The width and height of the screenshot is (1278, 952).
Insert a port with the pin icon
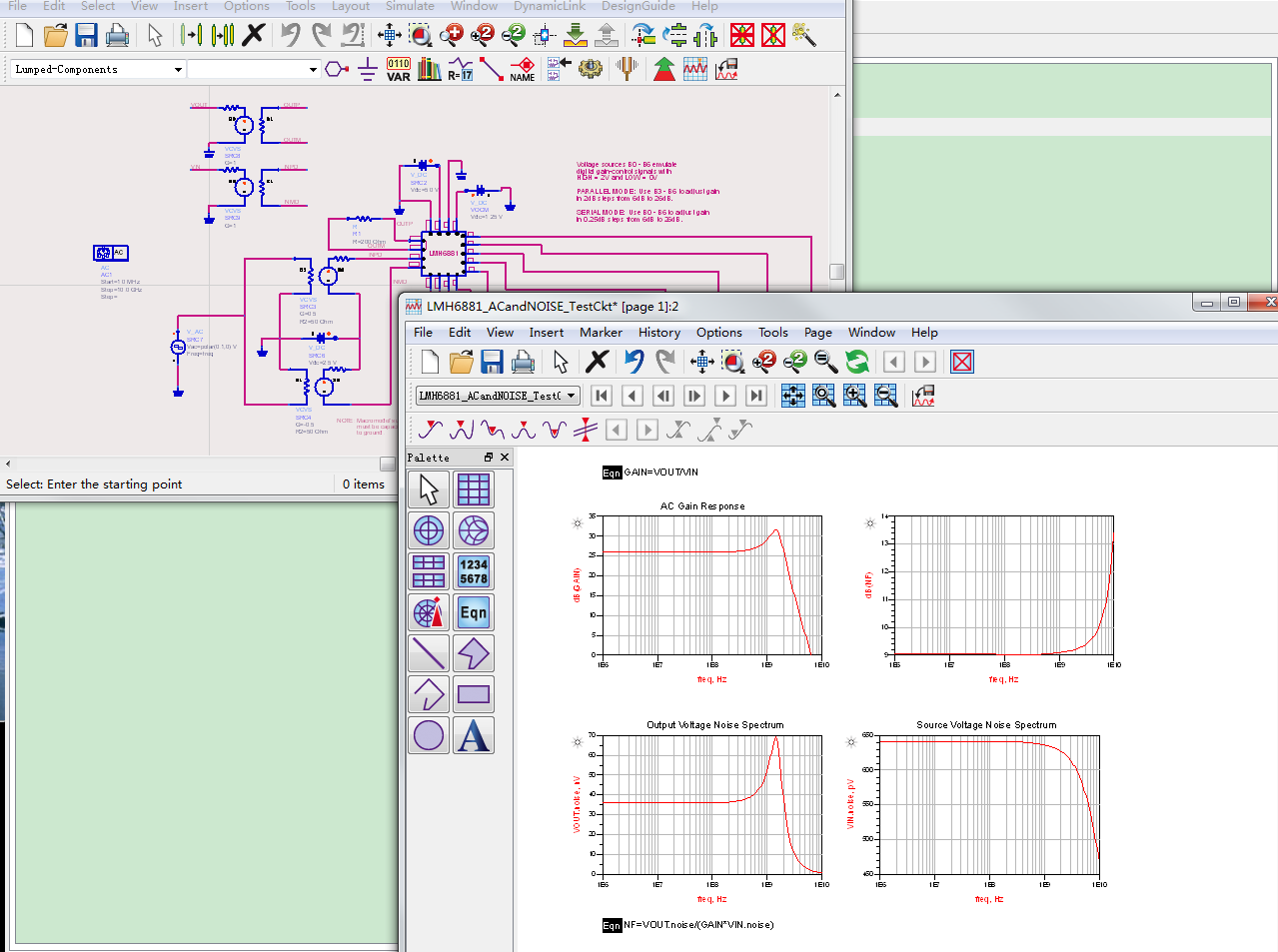337,69
